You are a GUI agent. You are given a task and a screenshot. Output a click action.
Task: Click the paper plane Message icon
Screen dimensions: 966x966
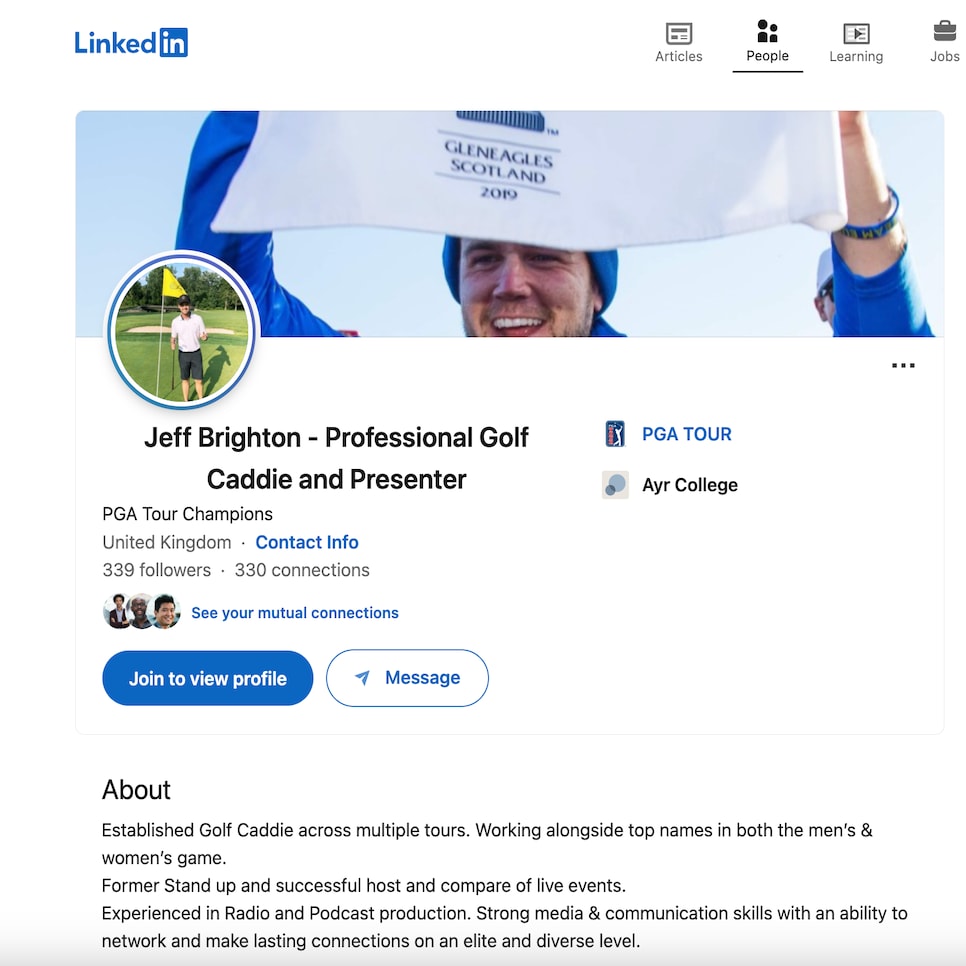[363, 678]
